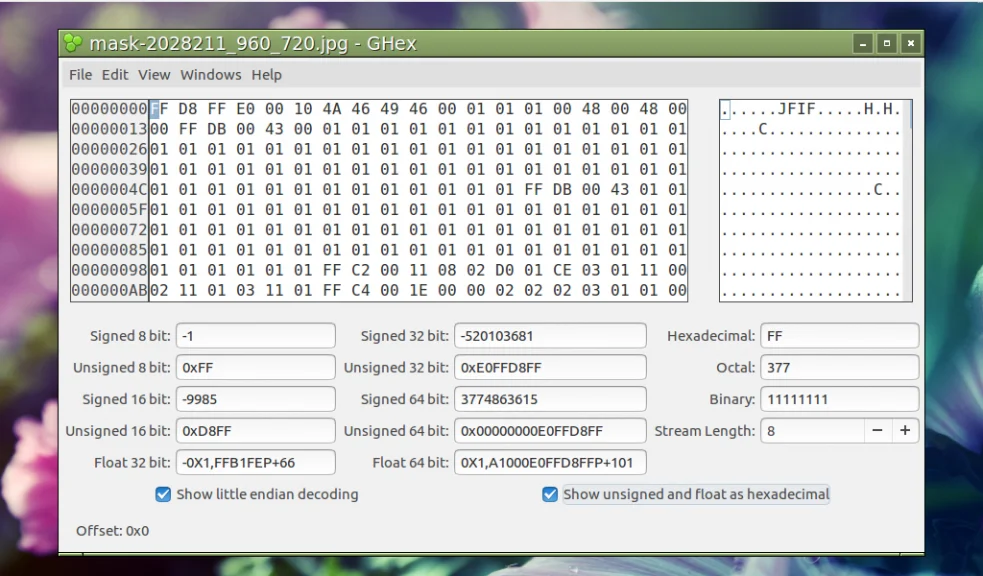
Task: Select the C2 byte in row 00000098
Action: point(360,270)
